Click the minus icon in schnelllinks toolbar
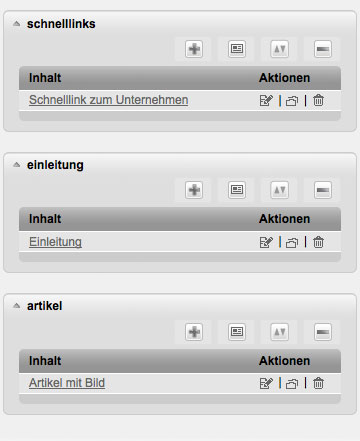 coord(323,49)
